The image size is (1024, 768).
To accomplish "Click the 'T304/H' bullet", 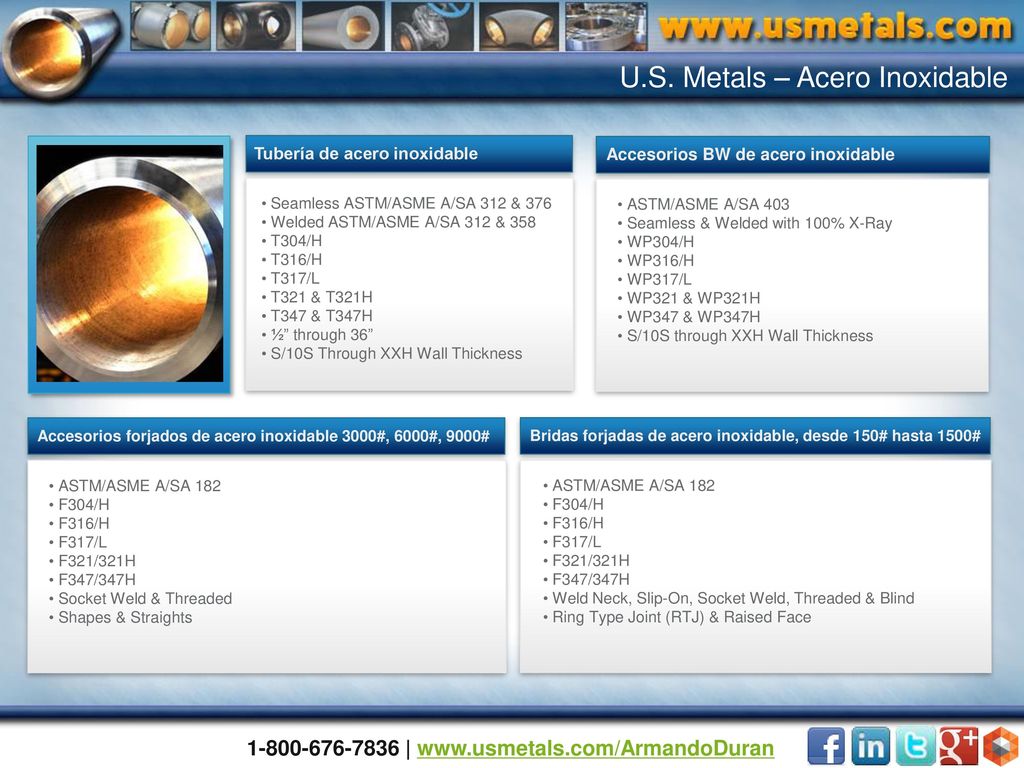I will pyautogui.click(x=296, y=241).
